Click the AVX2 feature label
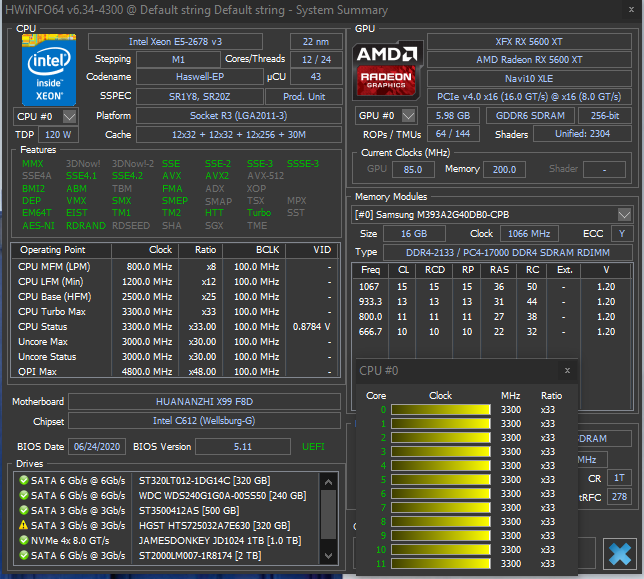This screenshot has width=644, height=579. (x=217, y=176)
